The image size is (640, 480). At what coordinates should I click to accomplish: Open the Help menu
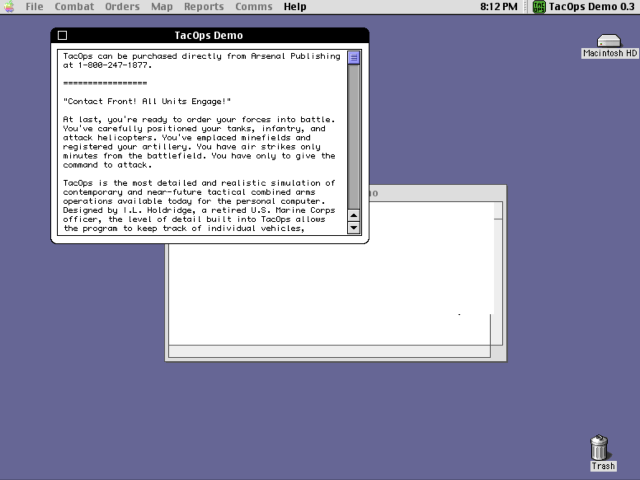[295, 7]
